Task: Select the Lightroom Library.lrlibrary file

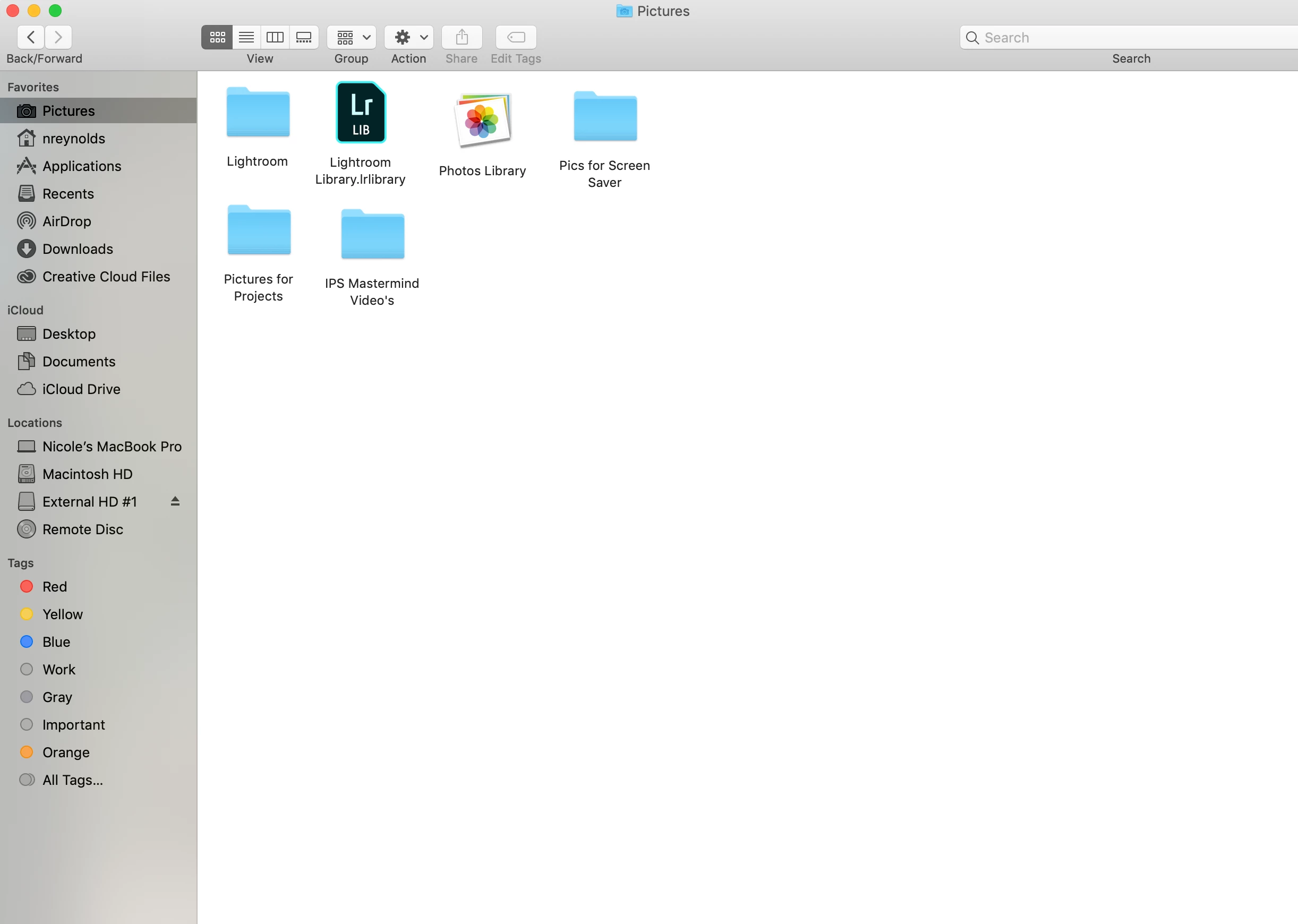Action: [x=361, y=113]
